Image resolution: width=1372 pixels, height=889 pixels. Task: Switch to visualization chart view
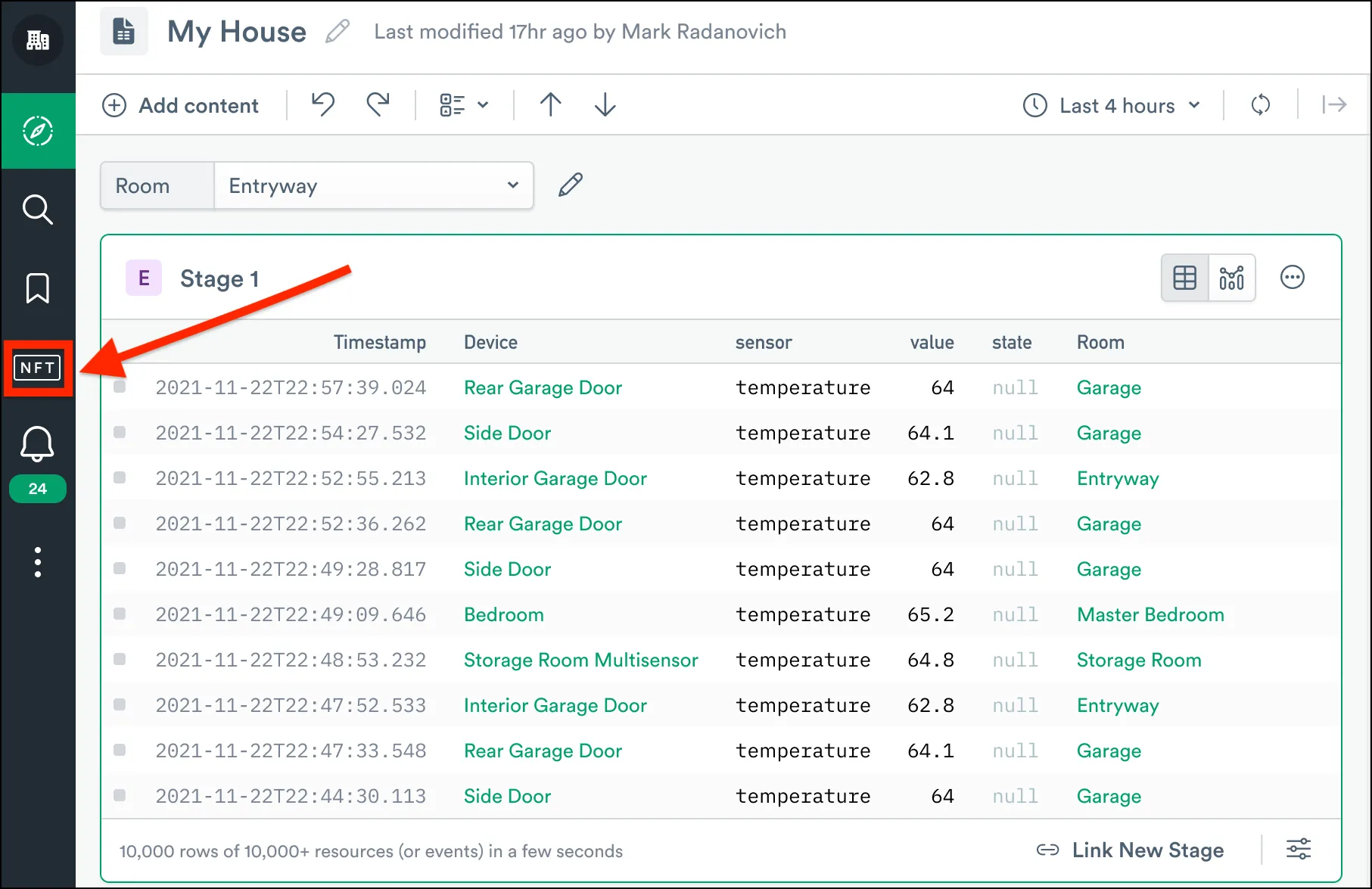coord(1232,278)
